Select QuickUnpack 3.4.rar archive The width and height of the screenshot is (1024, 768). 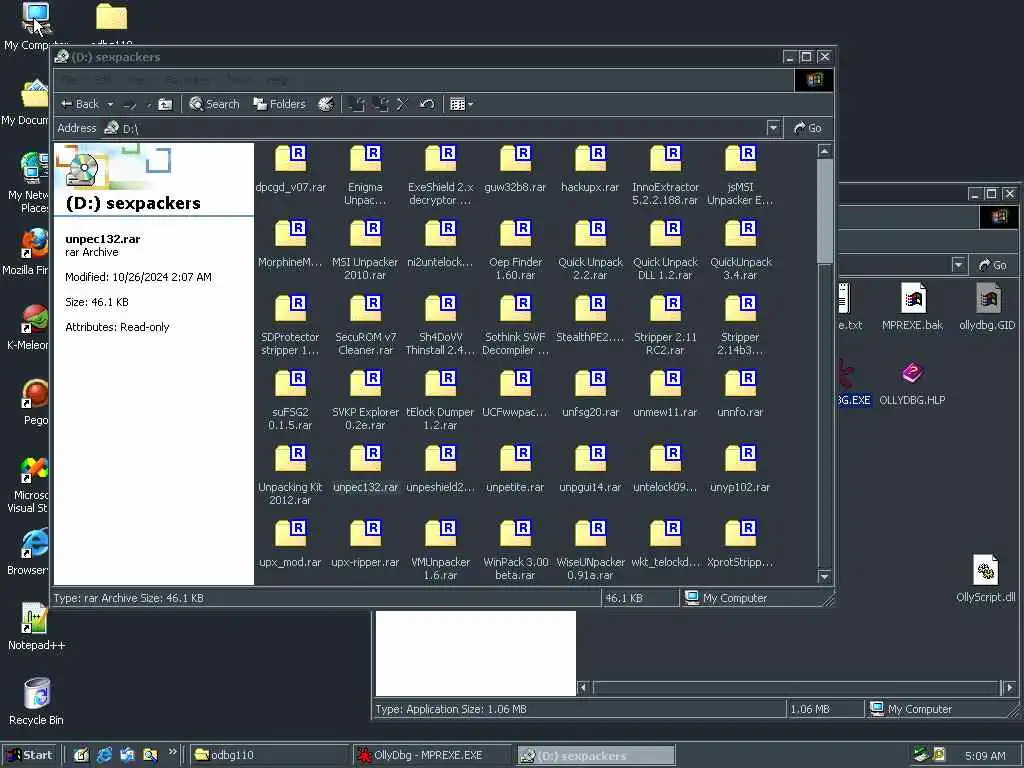coord(740,251)
